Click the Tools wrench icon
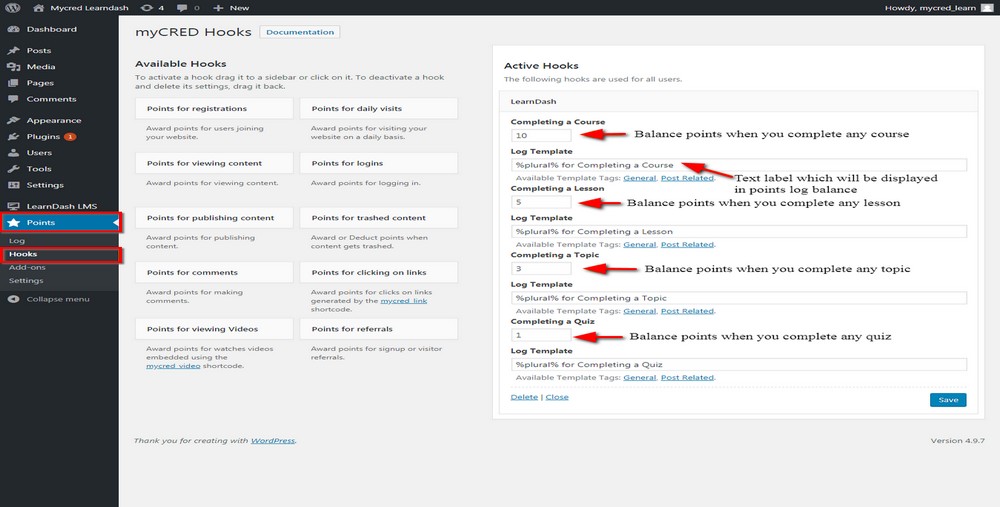This screenshot has width=1000, height=507. point(12,169)
